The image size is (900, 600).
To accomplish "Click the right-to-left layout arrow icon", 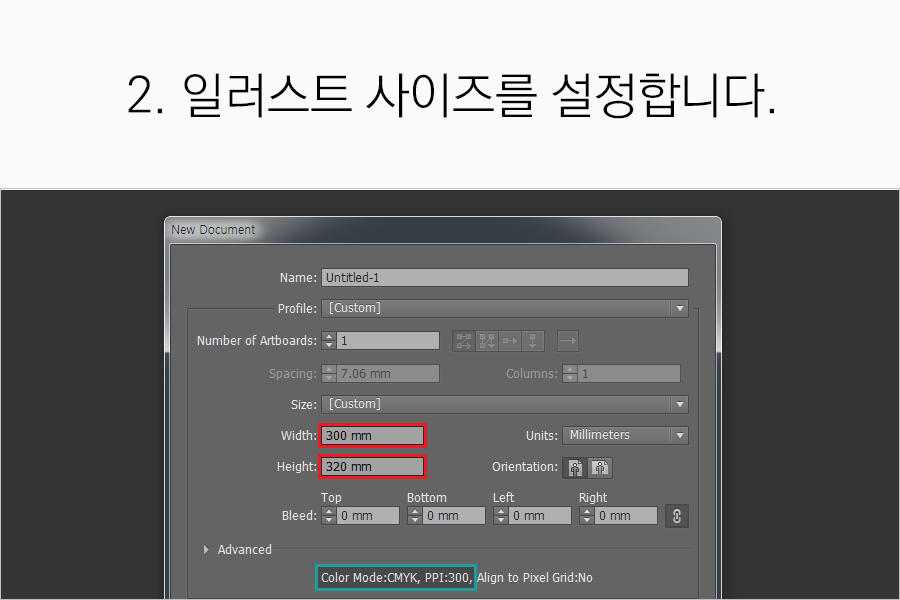I will (568, 341).
